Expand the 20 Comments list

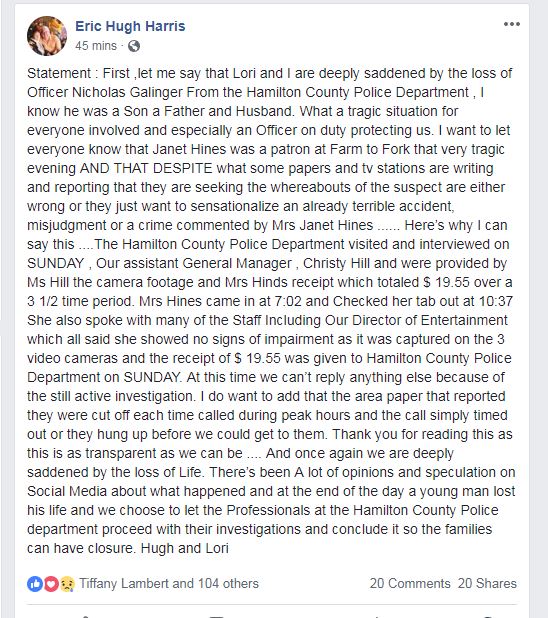(x=410, y=583)
